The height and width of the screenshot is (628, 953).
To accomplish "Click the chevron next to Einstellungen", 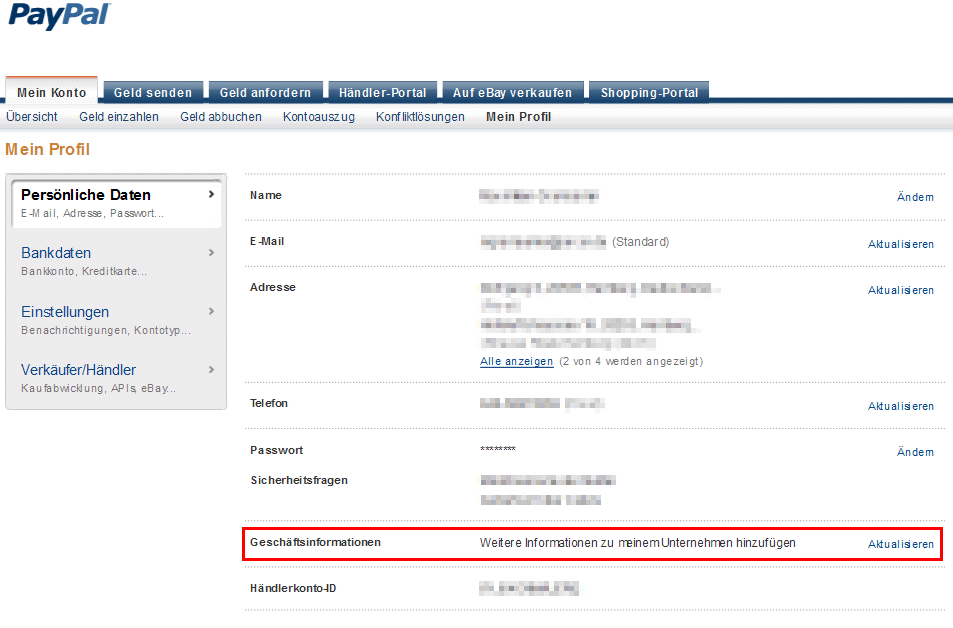I will 211,311.
